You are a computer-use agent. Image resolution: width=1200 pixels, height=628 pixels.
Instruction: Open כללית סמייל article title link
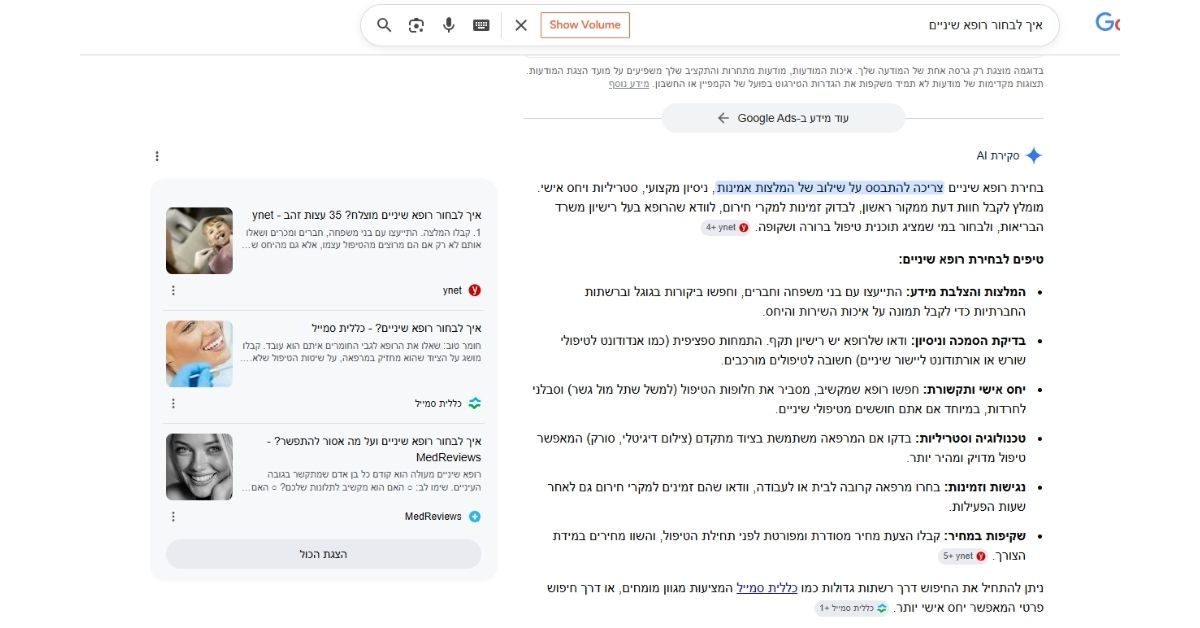pyautogui.click(x=397, y=328)
